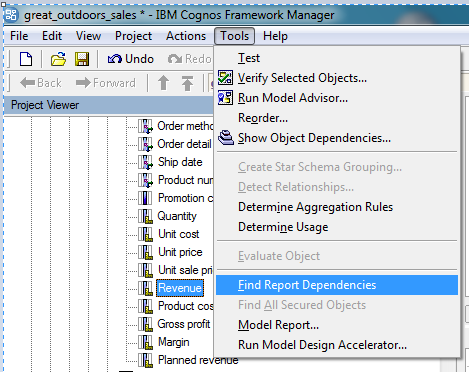Choose Find Report Dependencies
Screen dimensions: 469x372
[x=337, y=285]
